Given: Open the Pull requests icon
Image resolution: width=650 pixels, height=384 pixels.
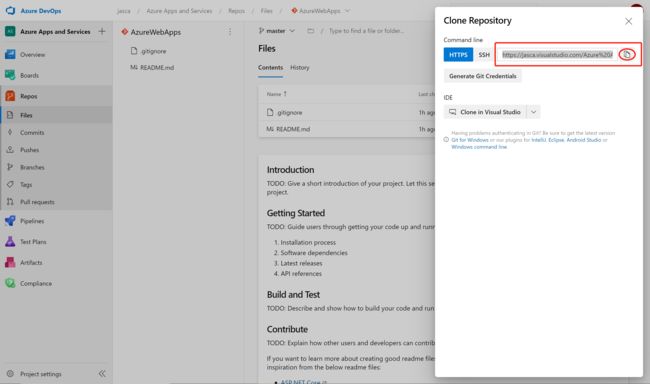Looking at the screenshot, I should (10, 202).
